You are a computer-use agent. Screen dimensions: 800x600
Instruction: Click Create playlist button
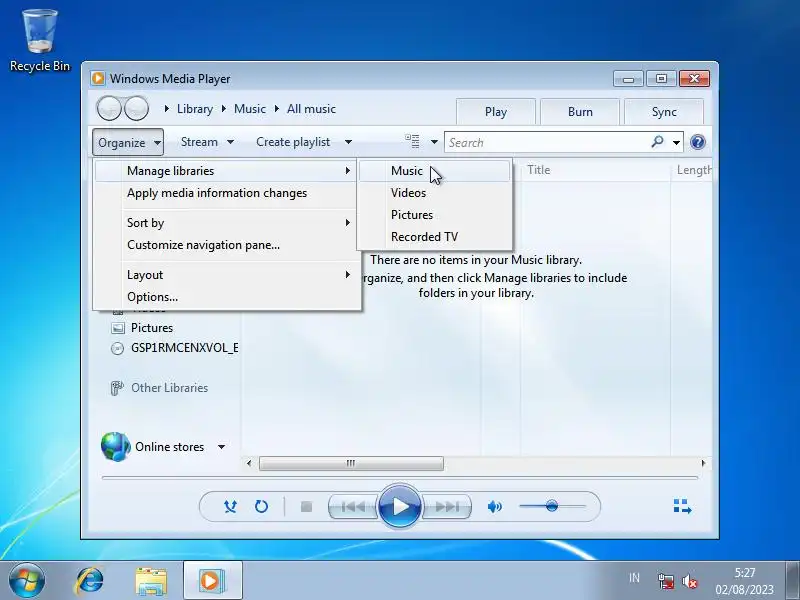pyautogui.click(x=293, y=142)
